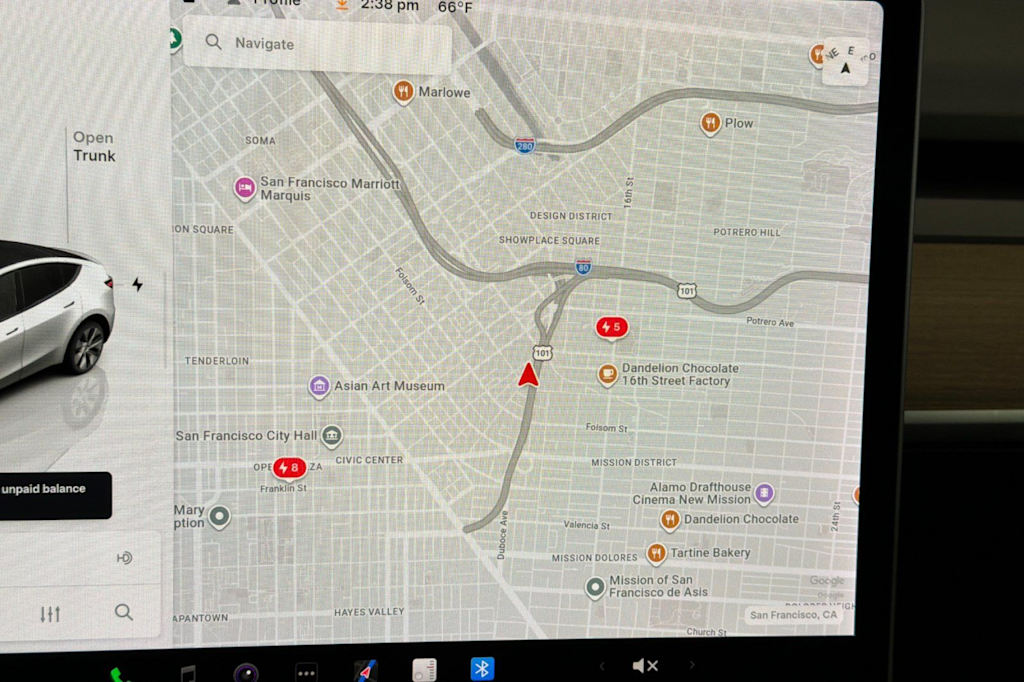Tap the 2:38 pm clock
The height and width of the screenshot is (682, 1024).
pyautogui.click(x=389, y=6)
